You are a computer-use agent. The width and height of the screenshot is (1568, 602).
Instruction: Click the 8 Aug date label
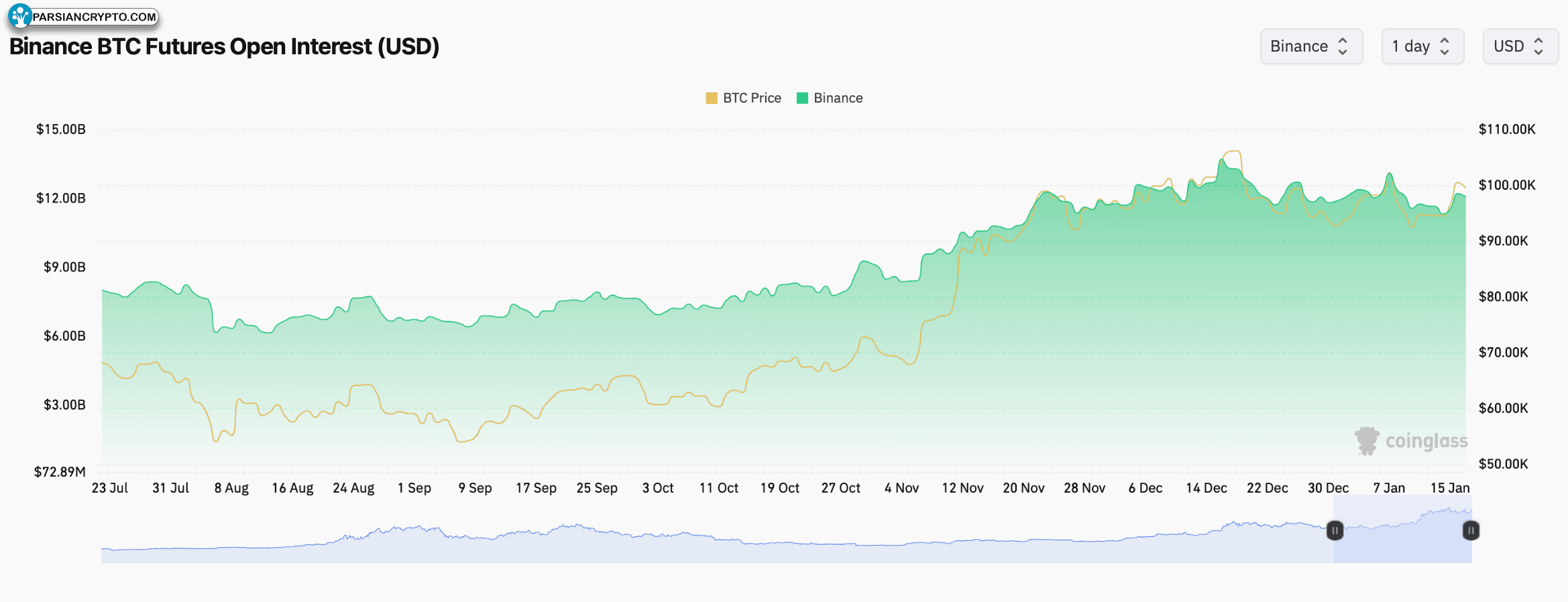coord(231,488)
